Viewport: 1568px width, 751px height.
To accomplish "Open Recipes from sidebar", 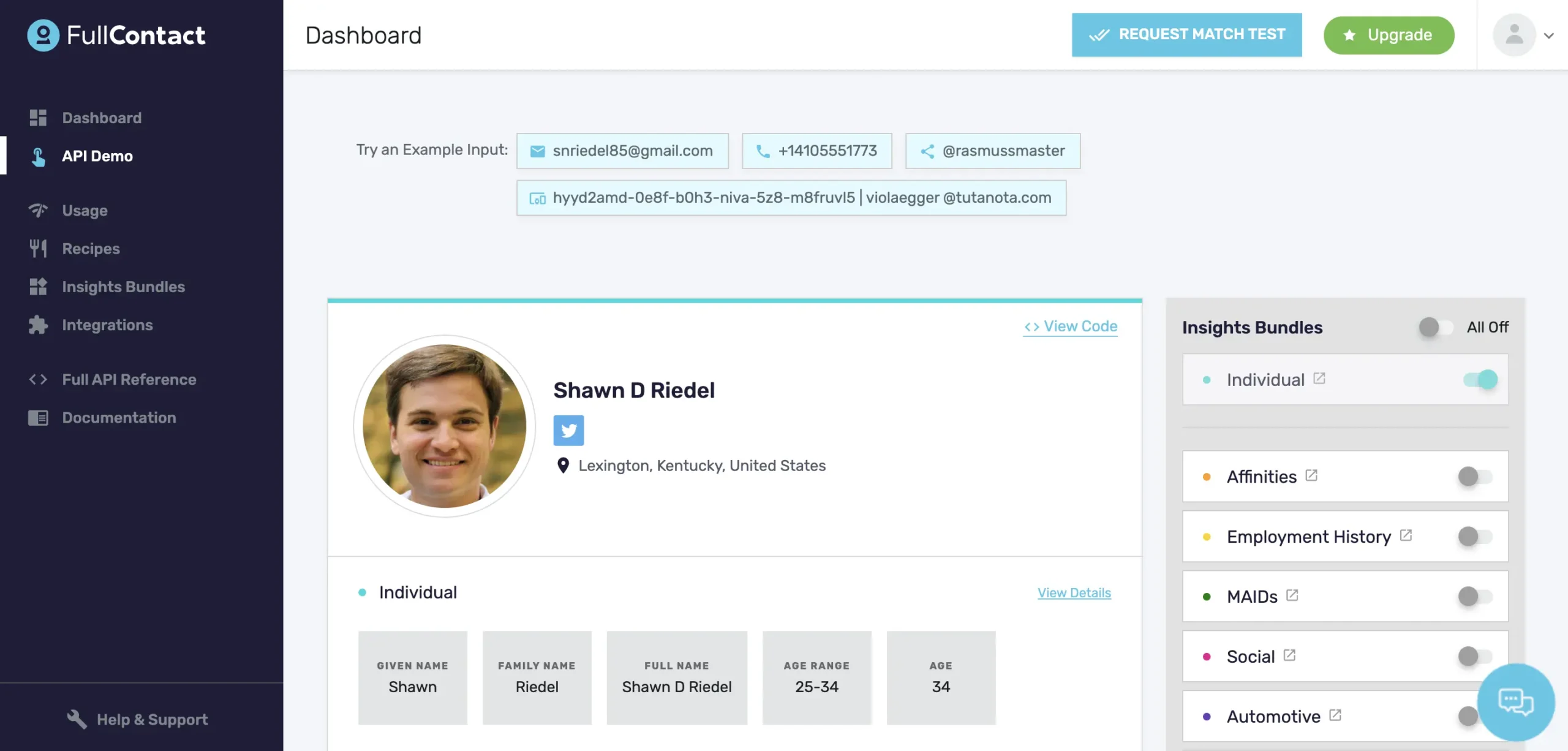I will pos(91,249).
